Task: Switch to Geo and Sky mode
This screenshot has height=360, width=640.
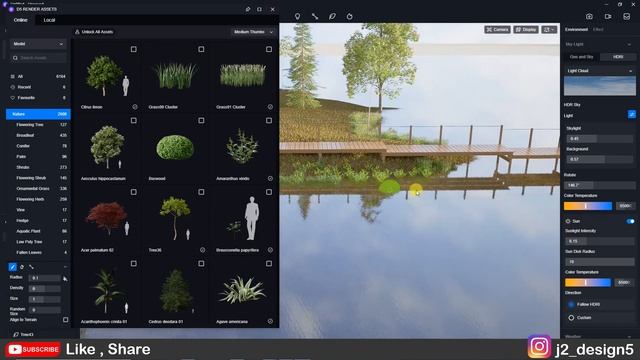Action: (582, 57)
